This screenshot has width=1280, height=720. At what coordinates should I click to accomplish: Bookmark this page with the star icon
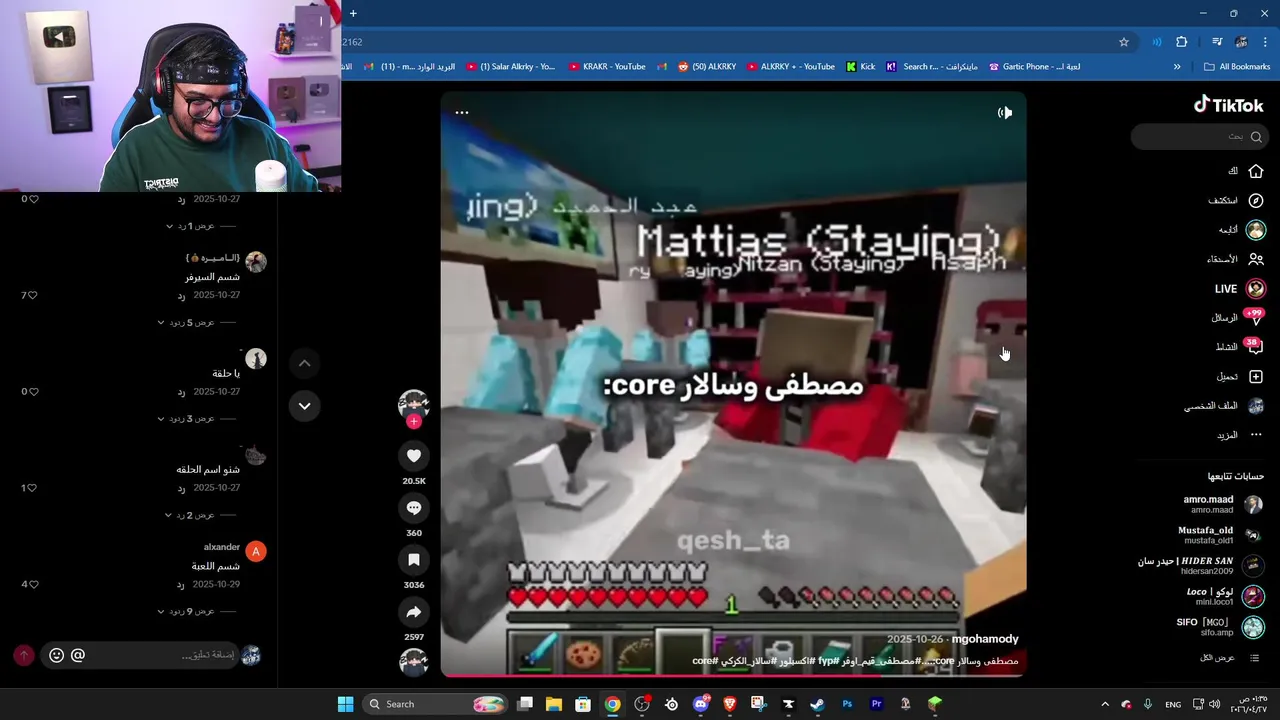tap(1124, 42)
